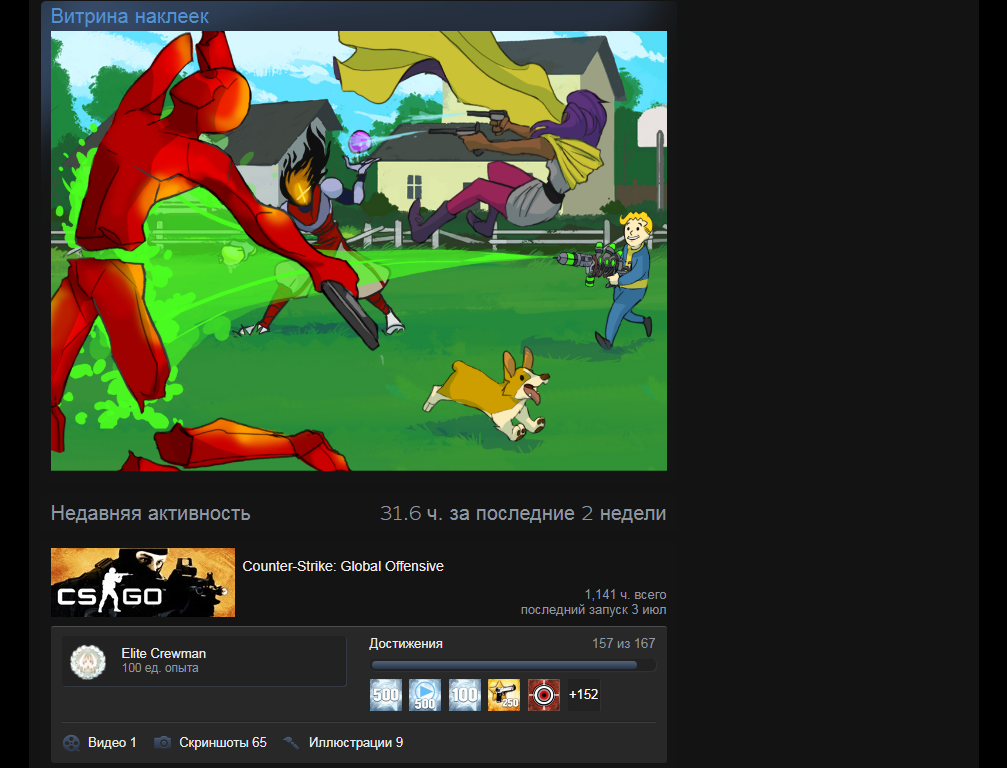Click the 31.6 ч. за последние 2 недели text

click(x=523, y=513)
